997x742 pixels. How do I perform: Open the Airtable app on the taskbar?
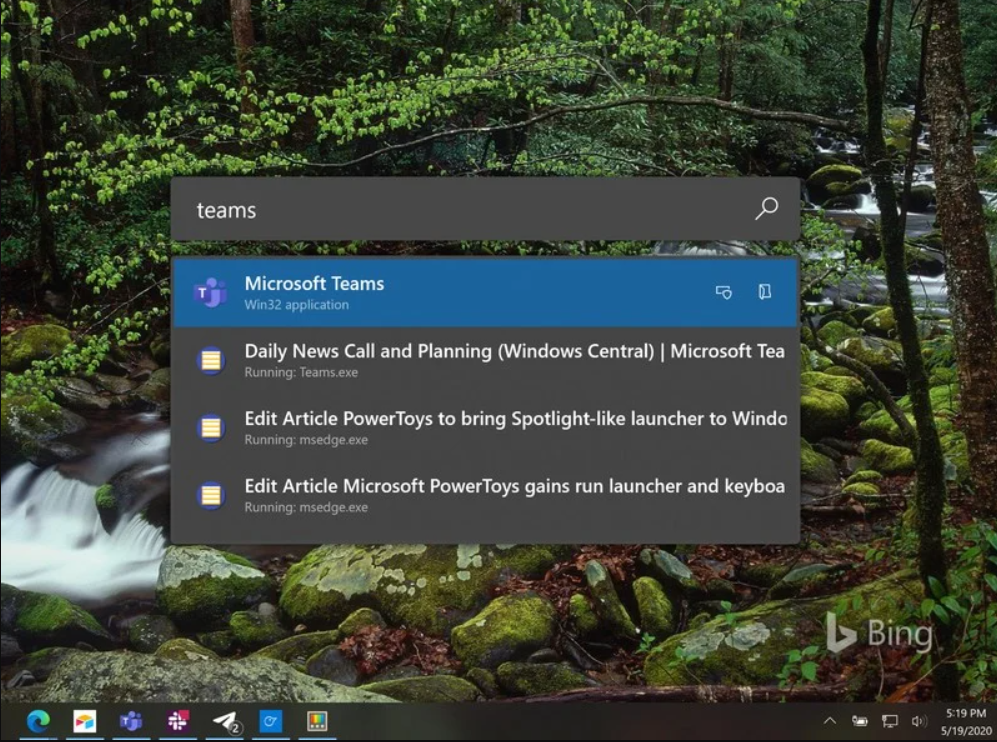(x=85, y=721)
